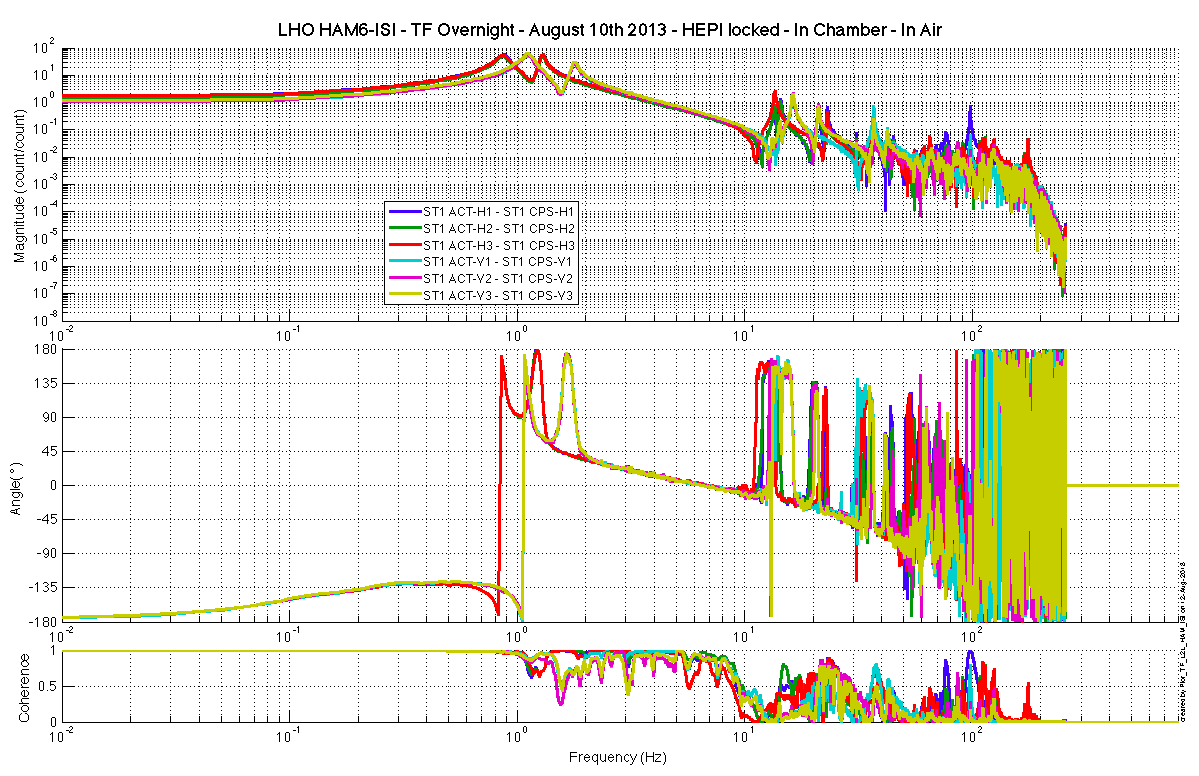Select legend entry 'ST1 ACT-H3 - ST1 CPS-H3'

coord(499,245)
